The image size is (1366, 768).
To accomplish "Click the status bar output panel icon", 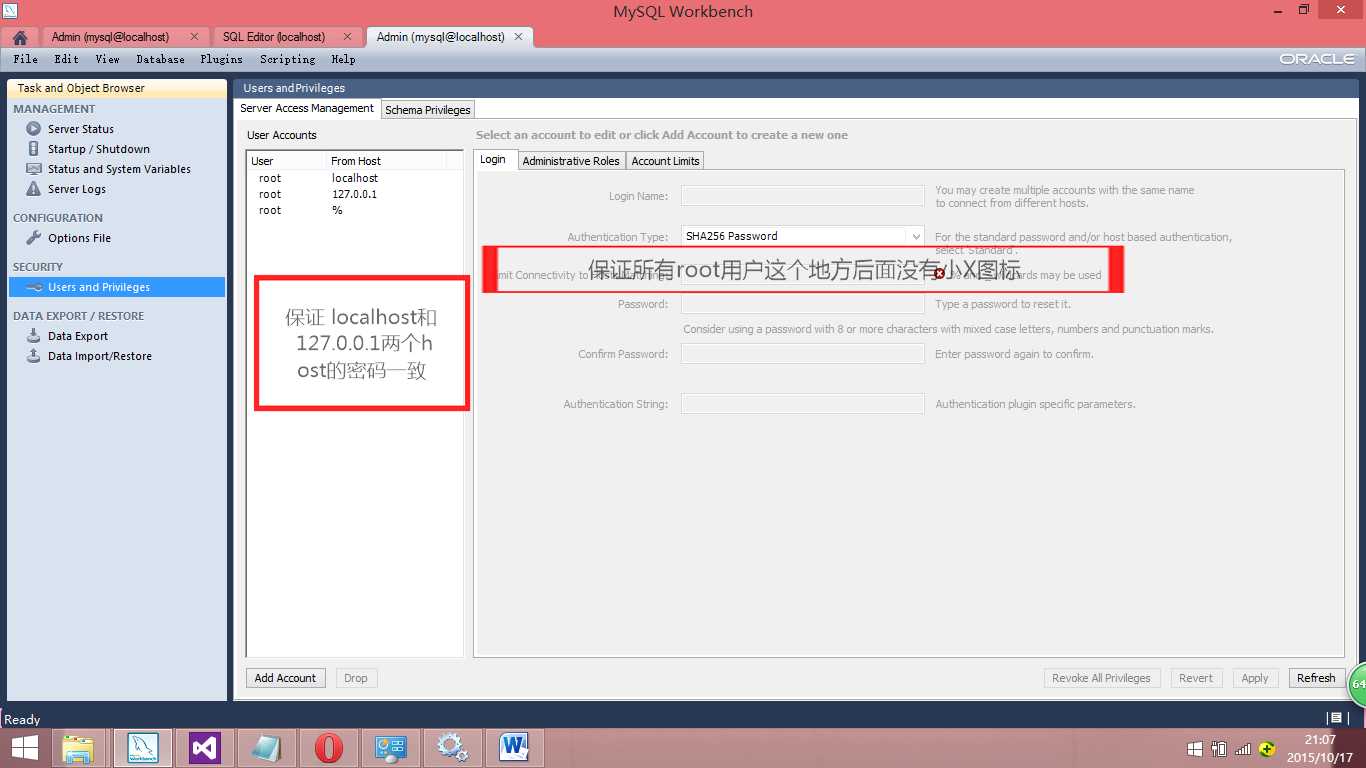I will (1335, 718).
